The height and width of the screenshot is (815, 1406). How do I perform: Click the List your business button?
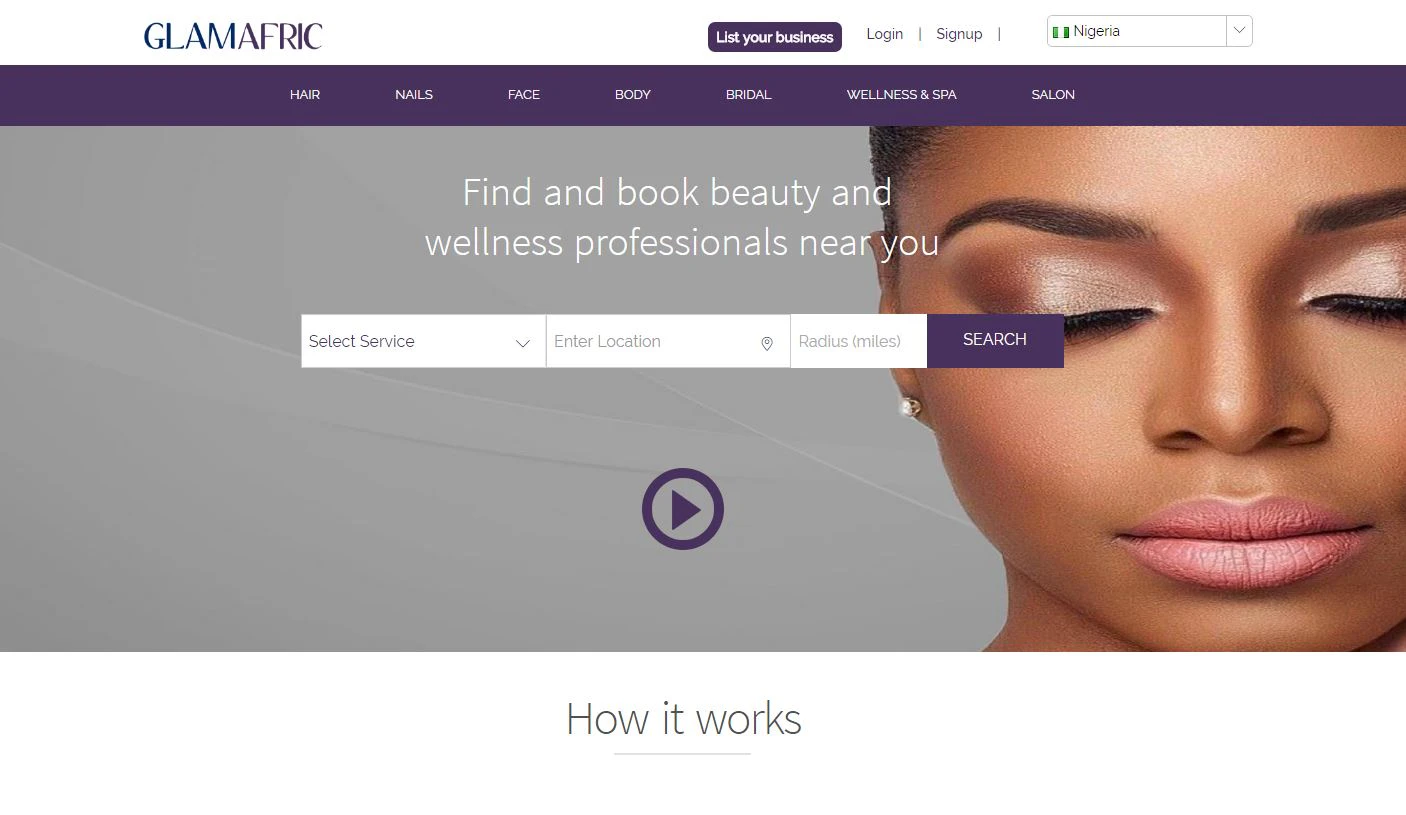(x=775, y=37)
